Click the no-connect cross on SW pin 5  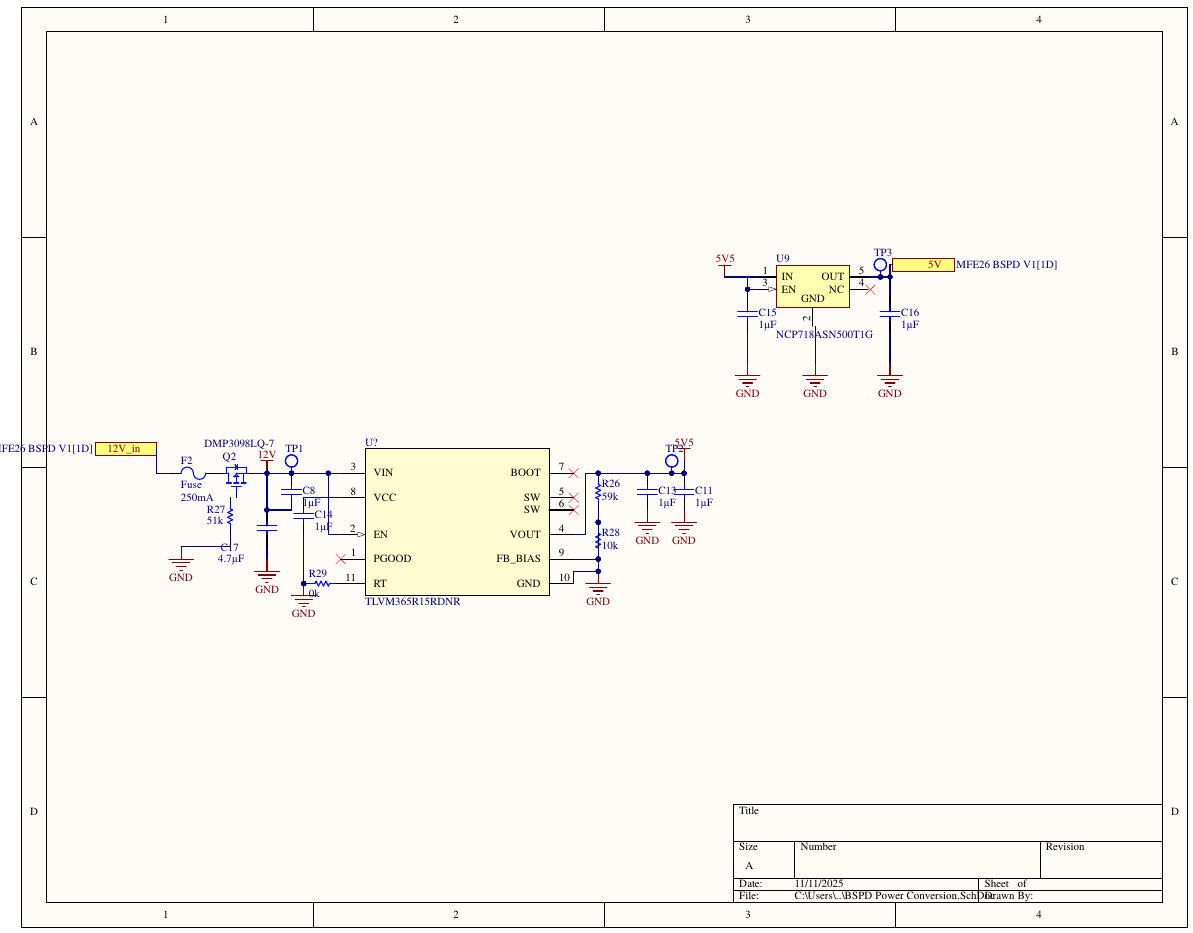(x=574, y=498)
